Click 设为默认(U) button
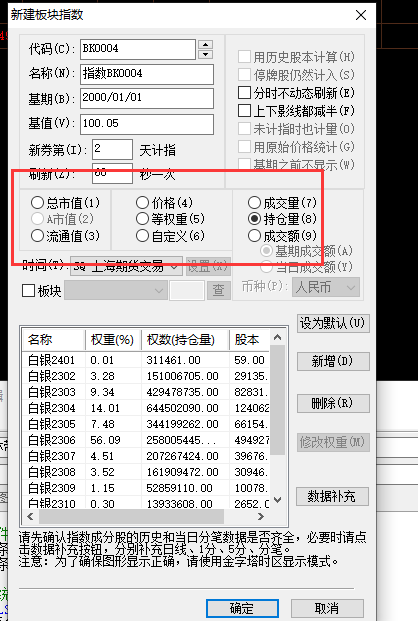This screenshot has width=418, height=621. pos(333,323)
